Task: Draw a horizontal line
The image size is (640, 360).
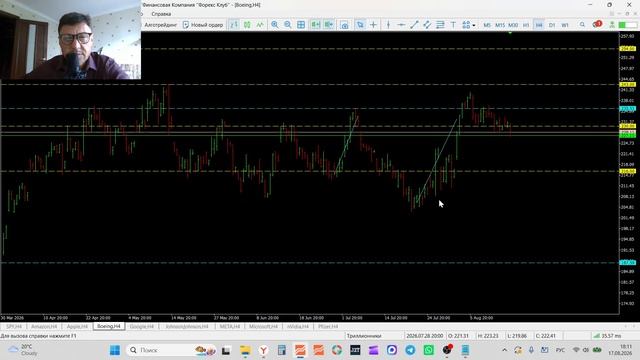Action: tap(401, 25)
